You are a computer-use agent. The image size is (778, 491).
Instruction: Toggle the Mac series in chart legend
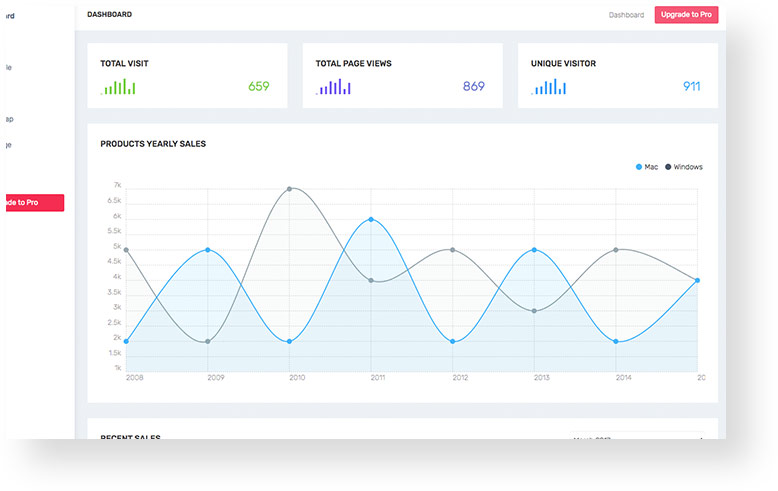click(647, 167)
